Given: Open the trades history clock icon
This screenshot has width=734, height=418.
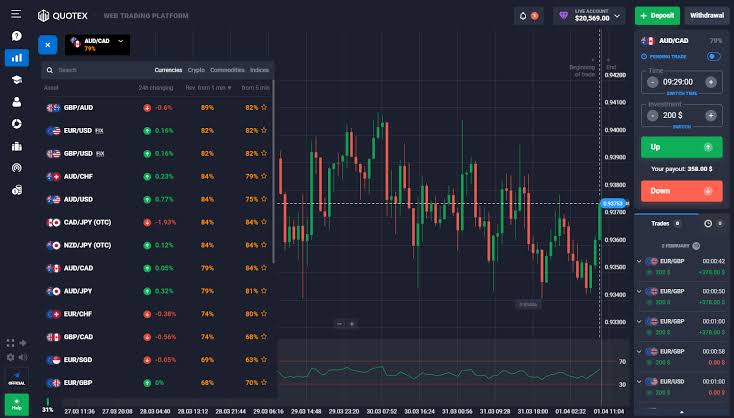Looking at the screenshot, I should click(x=708, y=224).
